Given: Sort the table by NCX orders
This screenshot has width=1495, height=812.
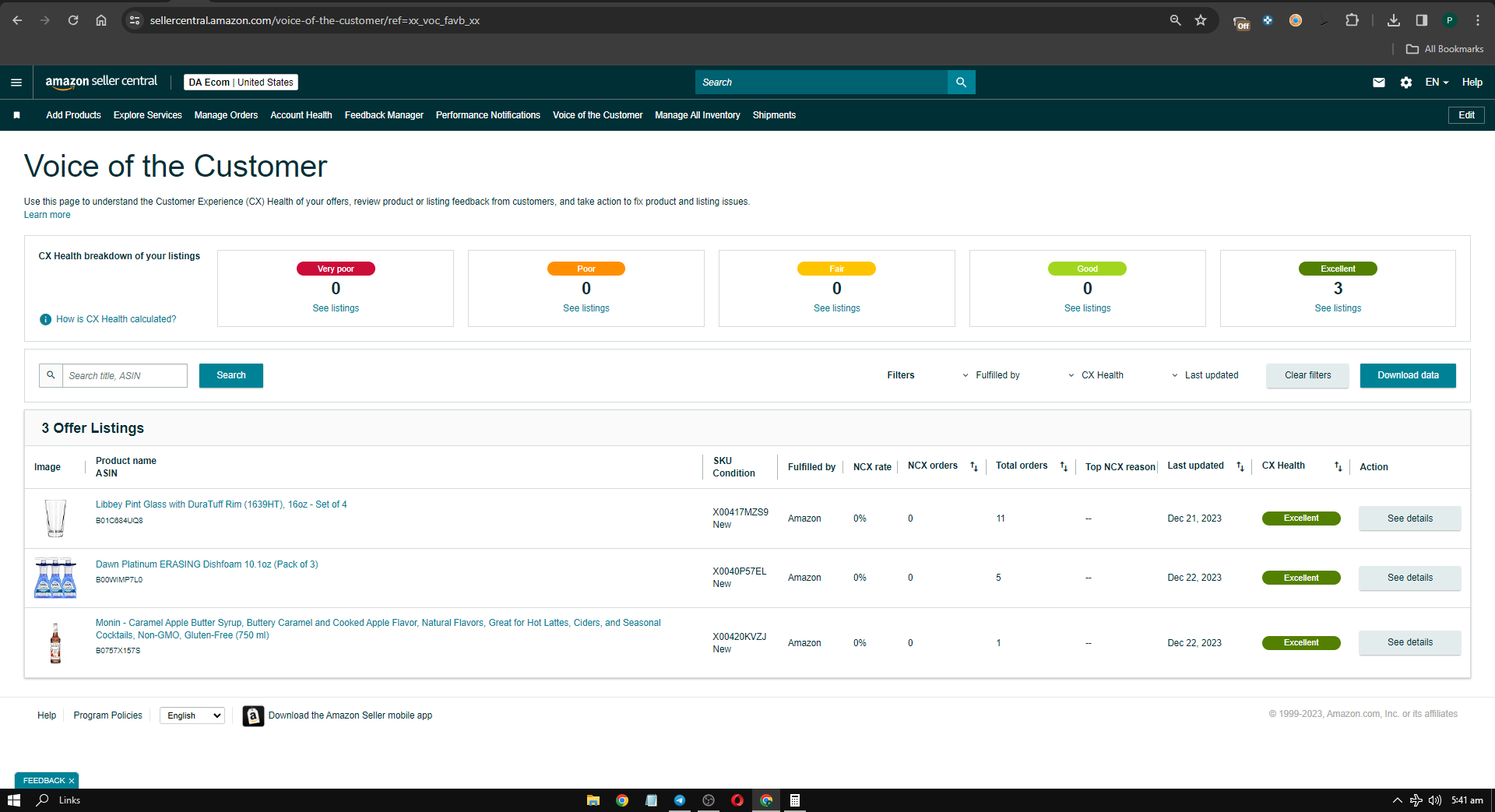Looking at the screenshot, I should 973,466.
